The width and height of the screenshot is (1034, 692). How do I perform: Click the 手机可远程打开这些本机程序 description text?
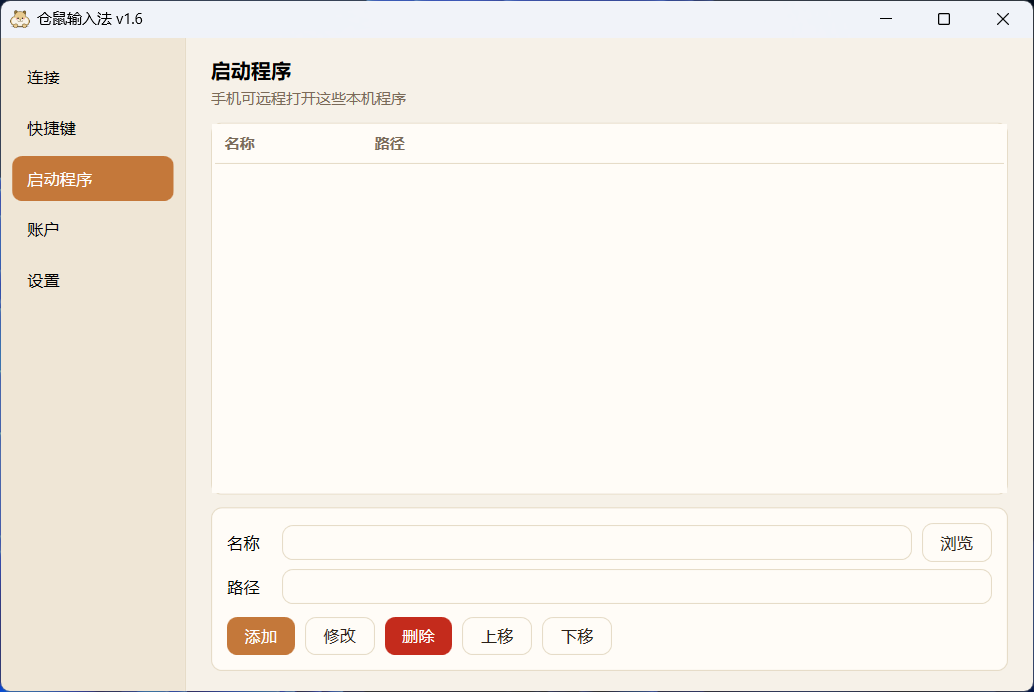309,99
